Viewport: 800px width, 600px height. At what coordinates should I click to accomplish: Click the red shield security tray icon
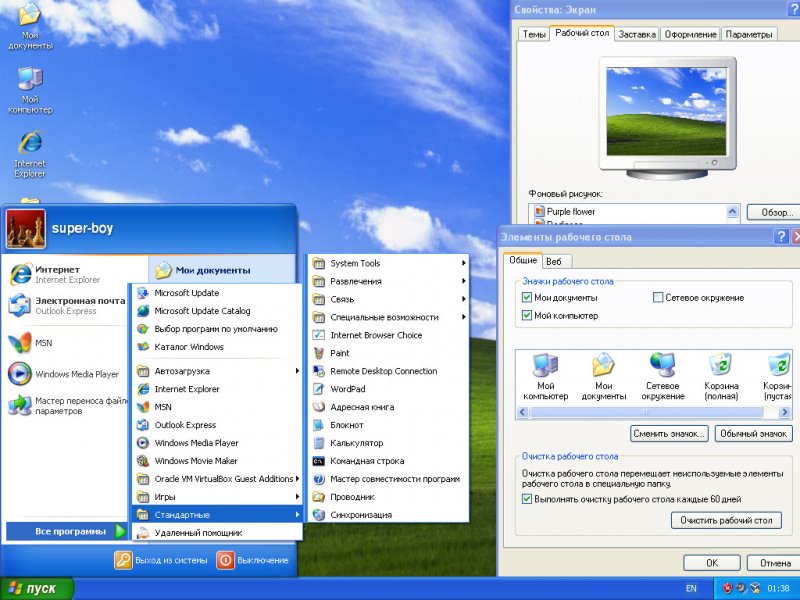pyautogui.click(x=728, y=588)
